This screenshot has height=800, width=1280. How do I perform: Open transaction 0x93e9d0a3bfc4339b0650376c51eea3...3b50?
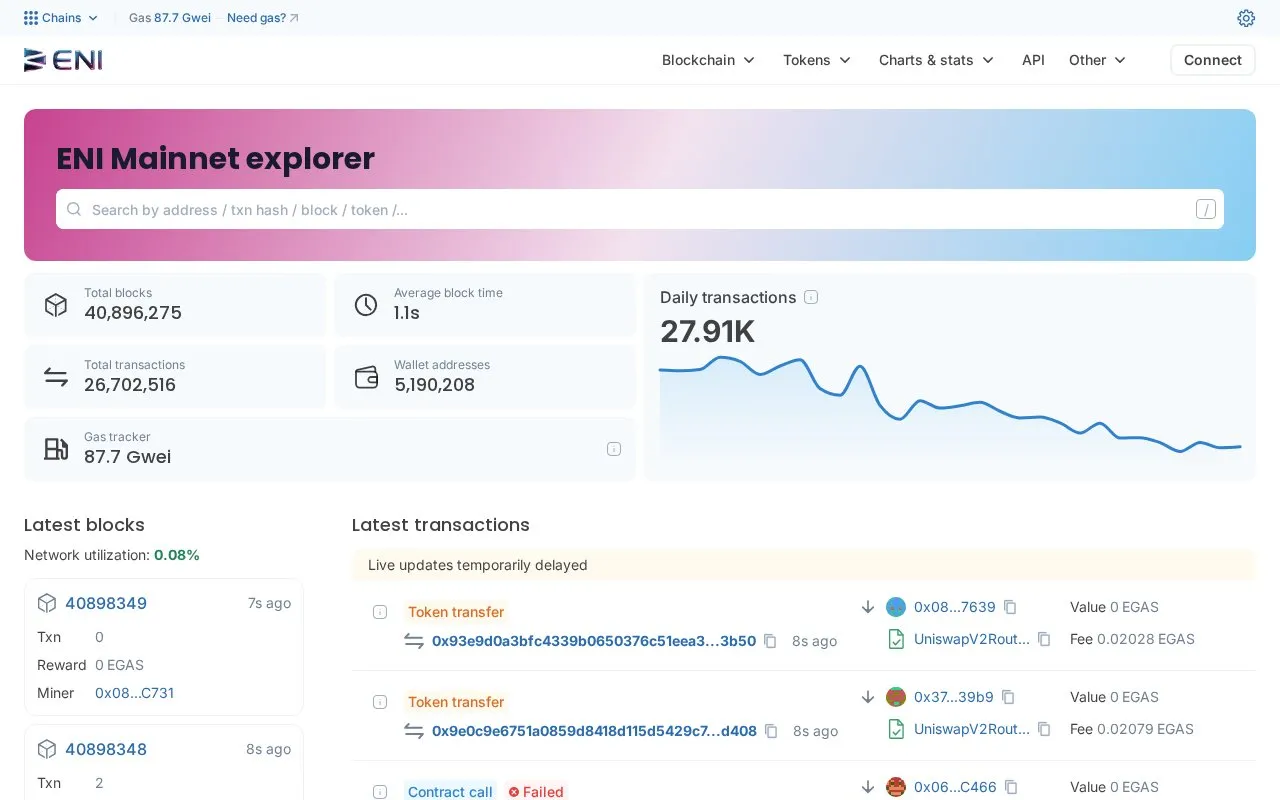tap(594, 641)
